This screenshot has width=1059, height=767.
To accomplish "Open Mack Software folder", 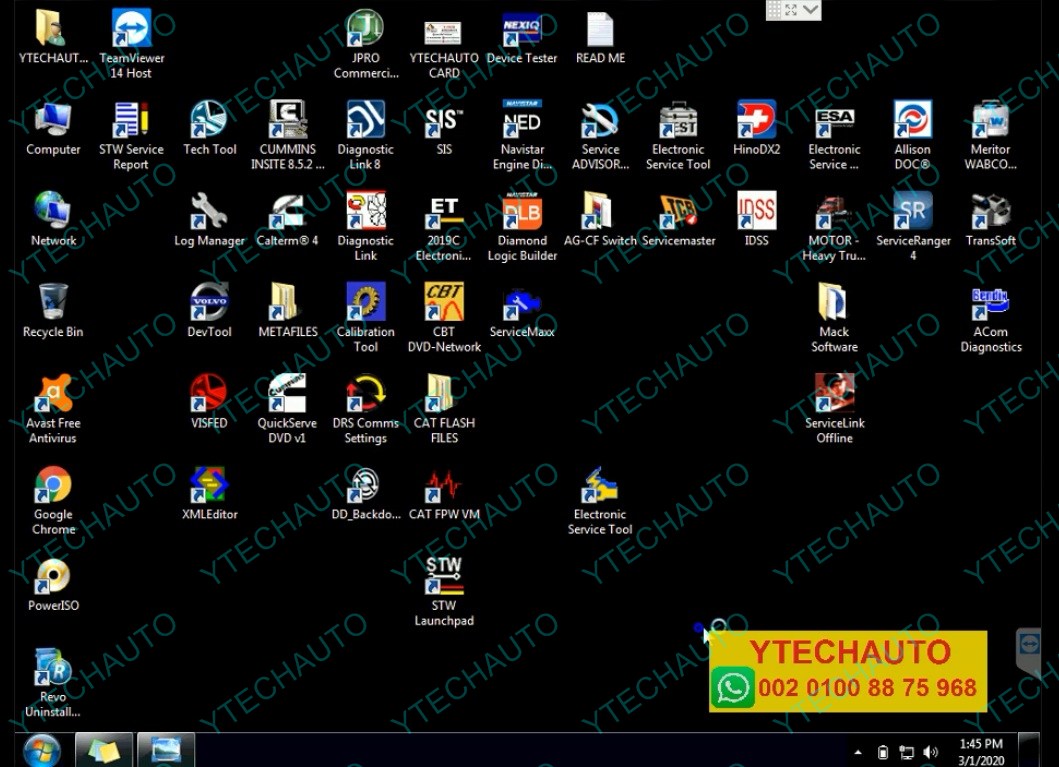I will [835, 317].
